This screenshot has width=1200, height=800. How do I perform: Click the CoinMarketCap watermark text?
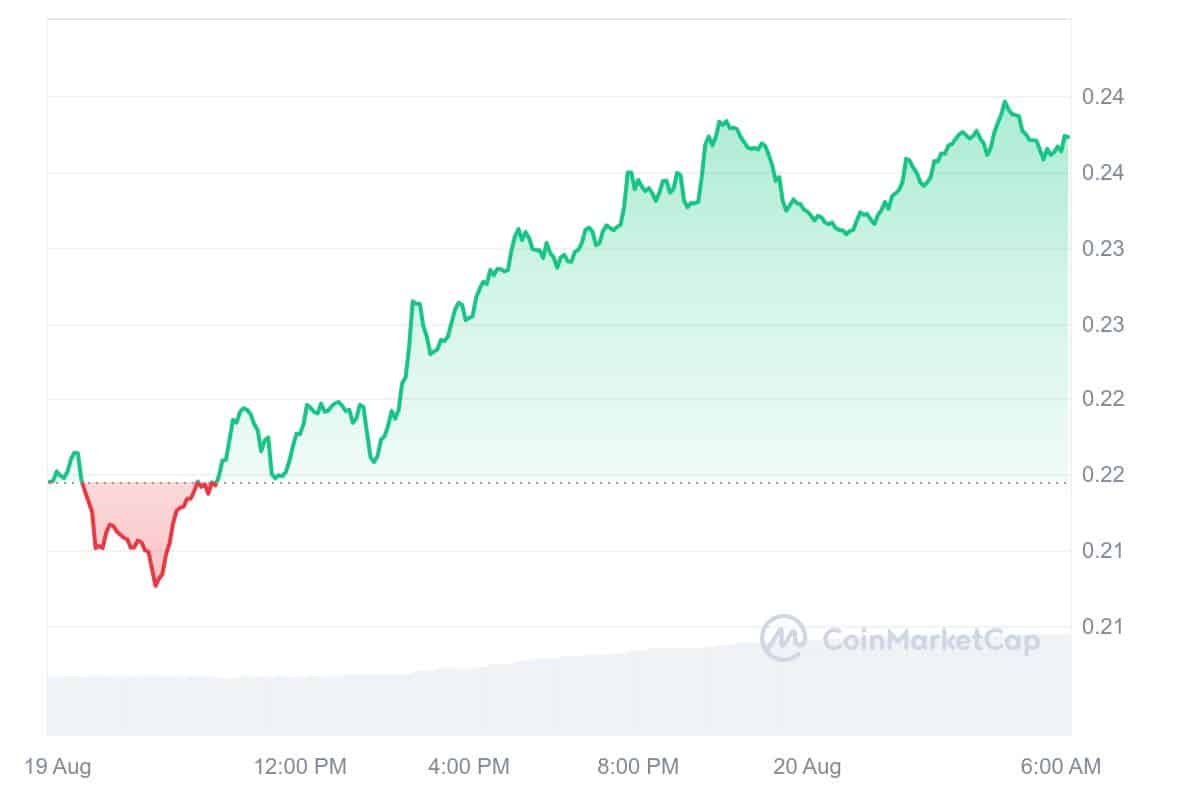[x=930, y=640]
